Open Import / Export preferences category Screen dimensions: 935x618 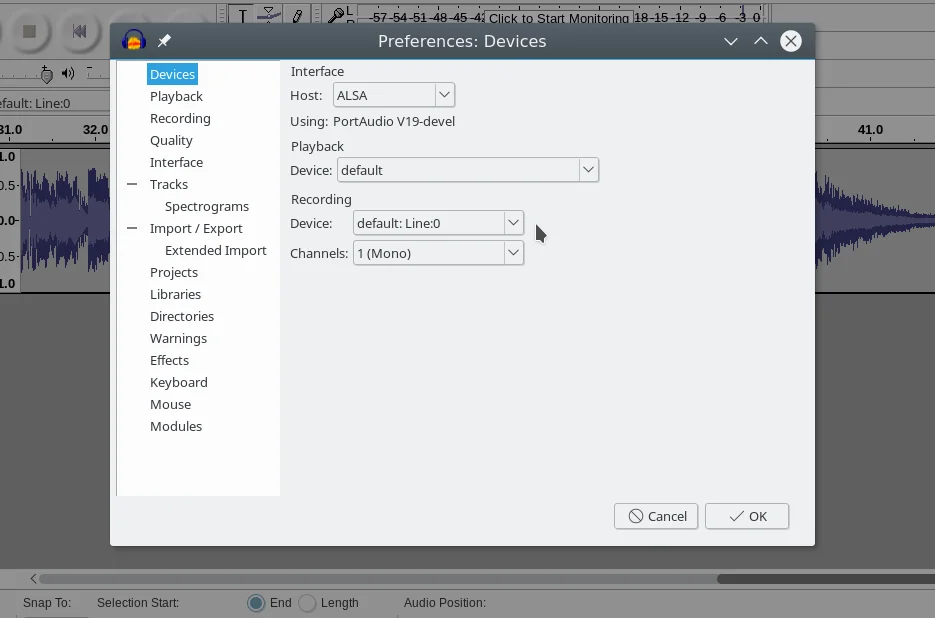pos(196,228)
